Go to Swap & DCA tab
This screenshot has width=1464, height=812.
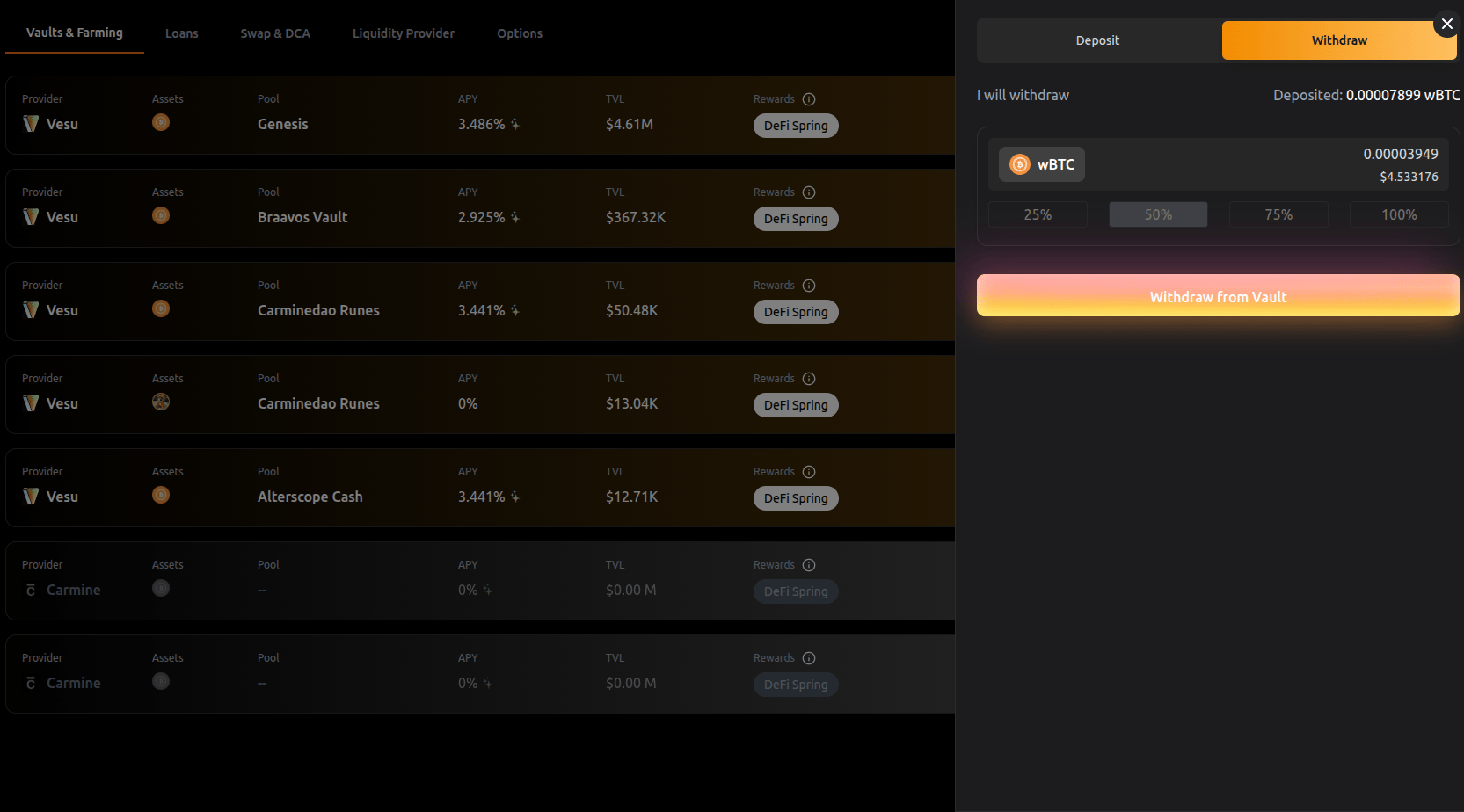[275, 33]
